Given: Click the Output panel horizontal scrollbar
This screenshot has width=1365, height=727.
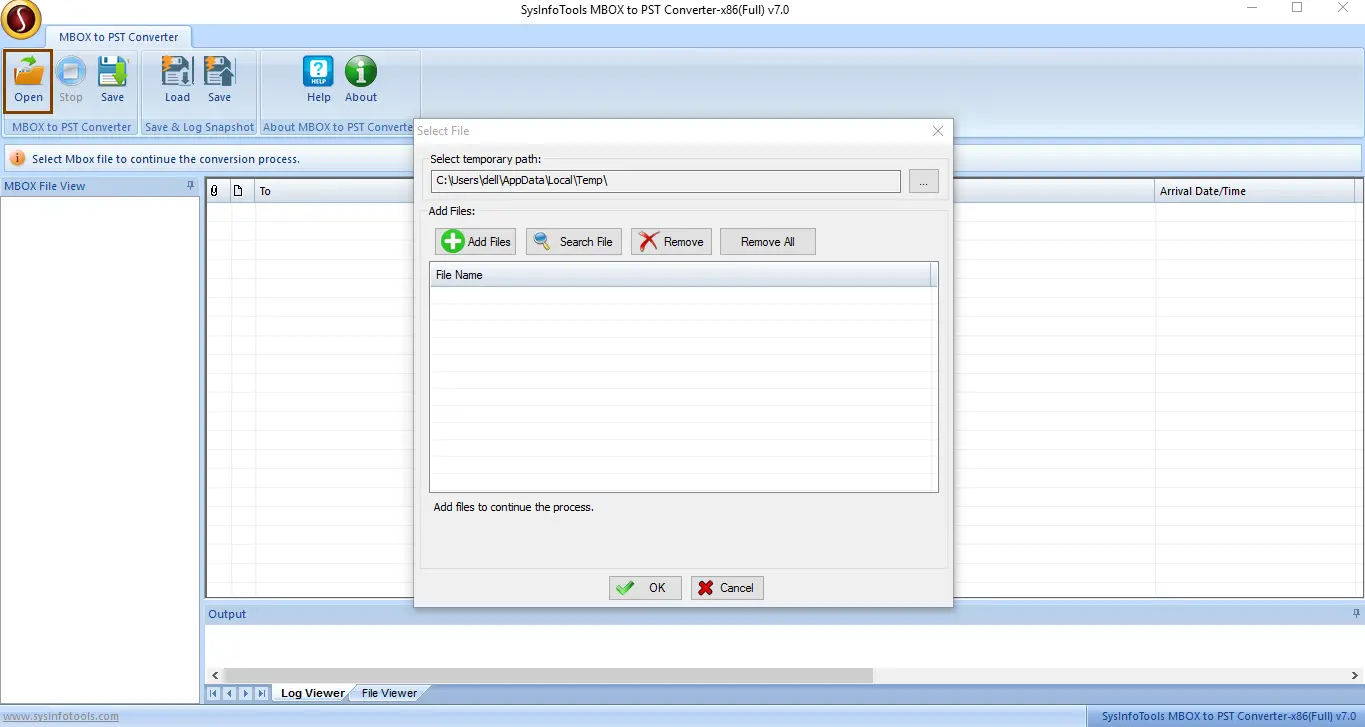Looking at the screenshot, I should (548, 675).
